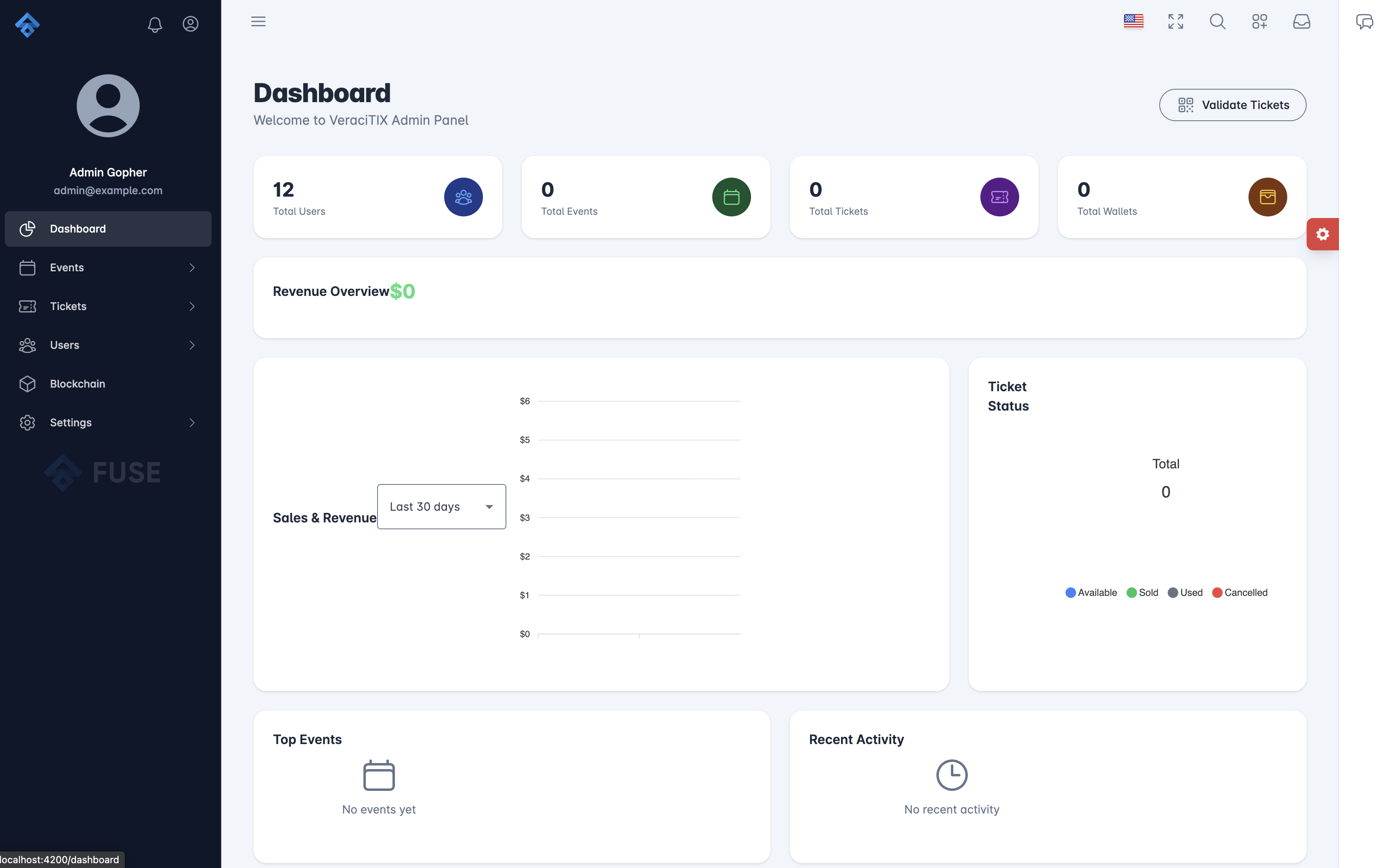This screenshot has width=1389, height=868.
Task: Open user account circle icon
Action: click(191, 23)
